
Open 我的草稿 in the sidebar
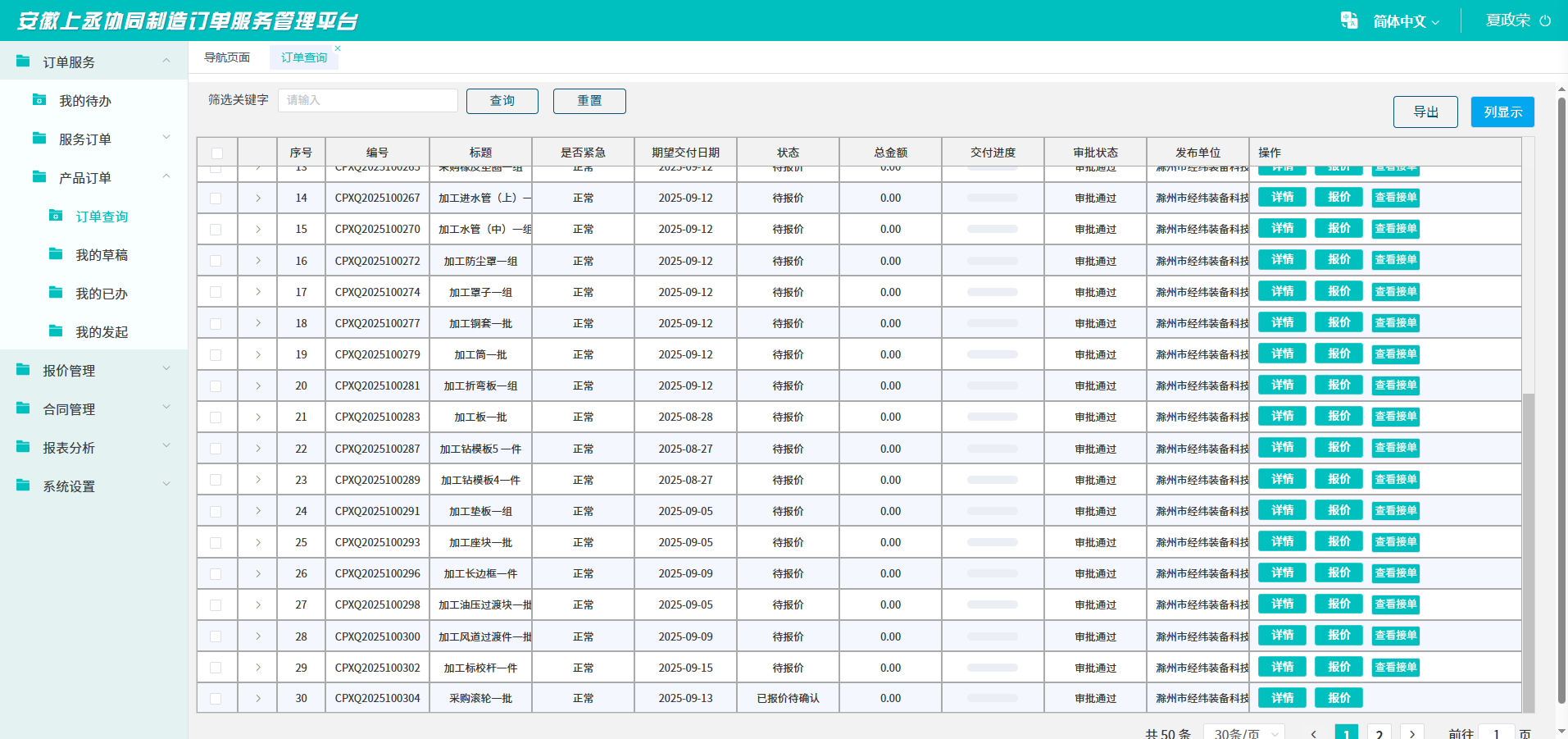click(102, 255)
